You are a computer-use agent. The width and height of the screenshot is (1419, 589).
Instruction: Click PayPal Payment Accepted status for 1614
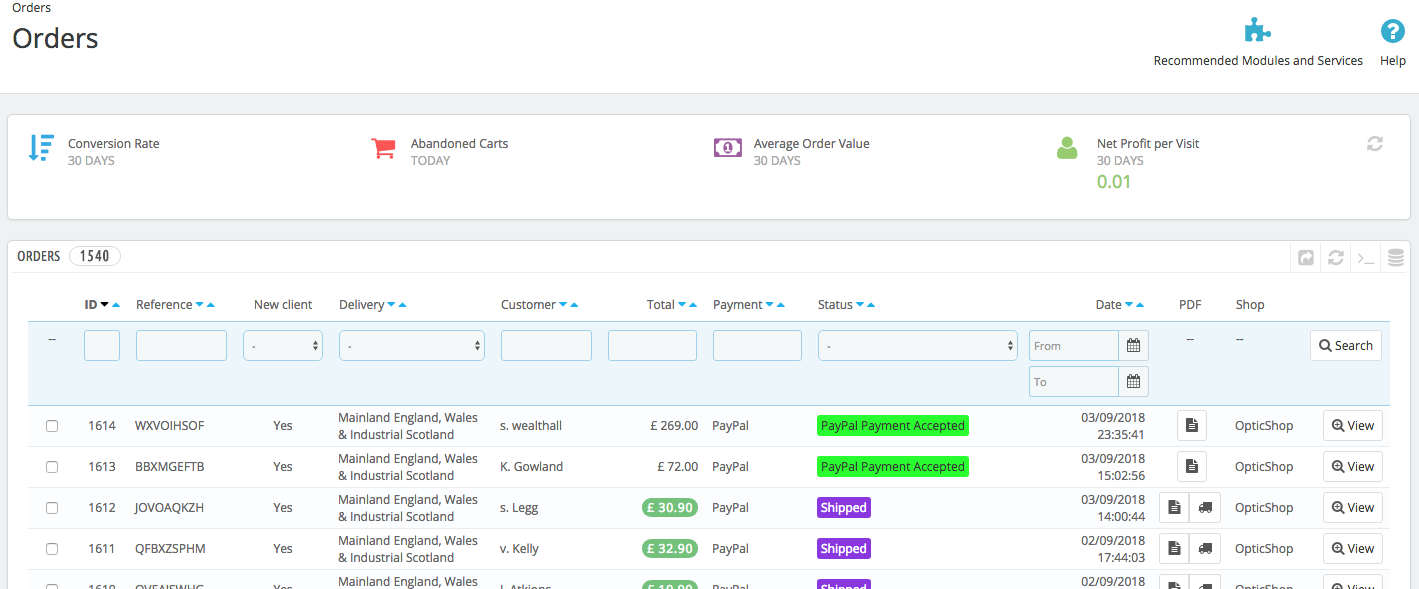coord(893,426)
